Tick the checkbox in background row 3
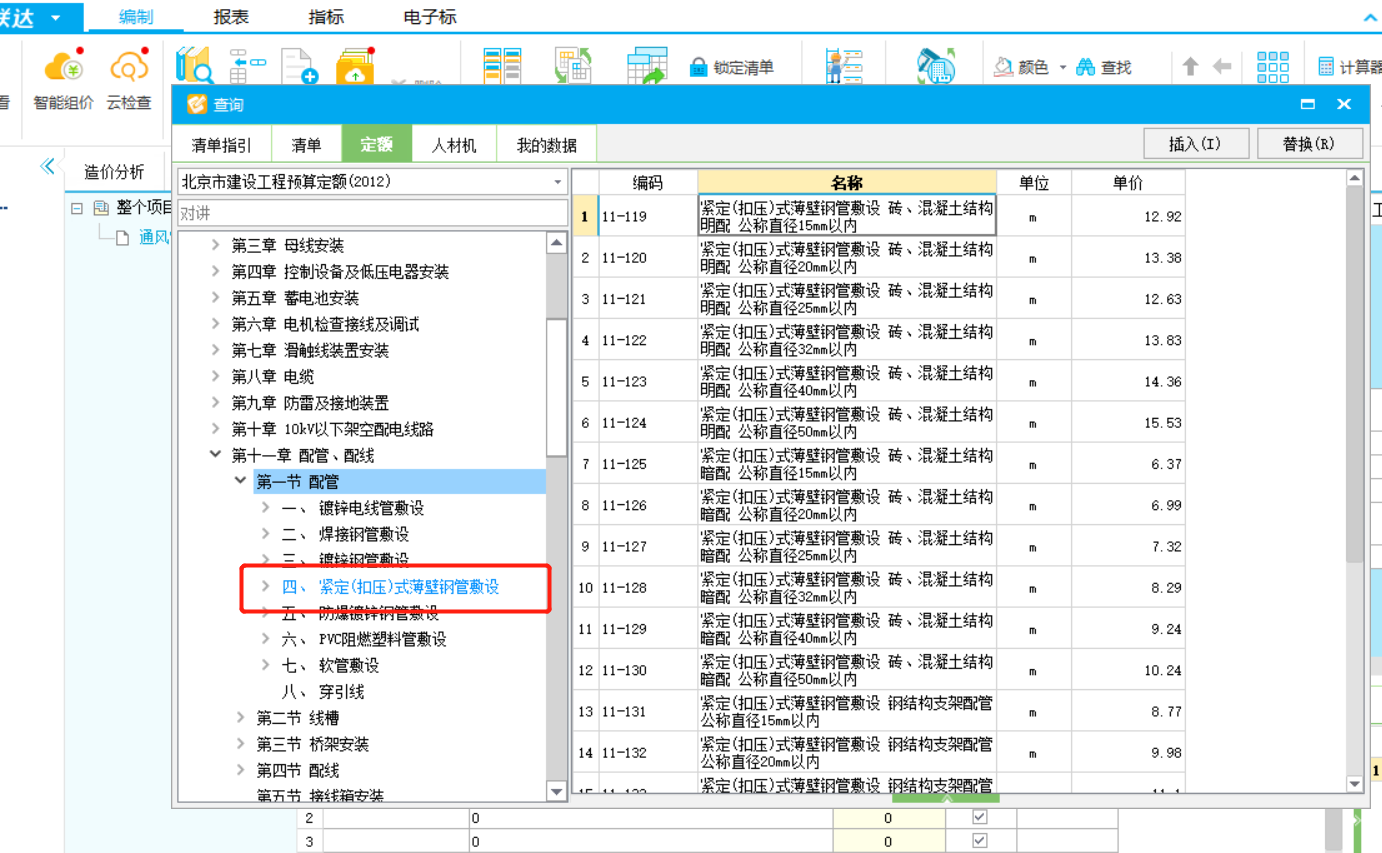Screen dimensions: 1382x853 pos(979,842)
